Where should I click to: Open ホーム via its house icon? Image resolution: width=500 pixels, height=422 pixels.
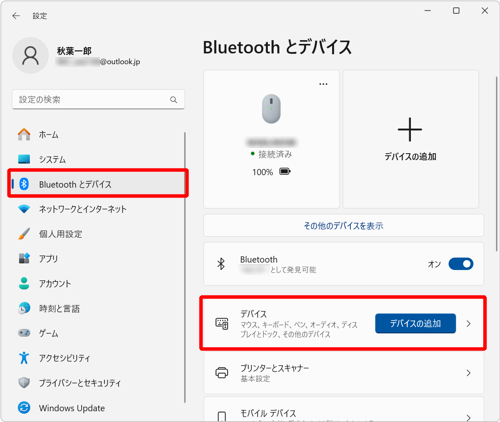pos(24,134)
